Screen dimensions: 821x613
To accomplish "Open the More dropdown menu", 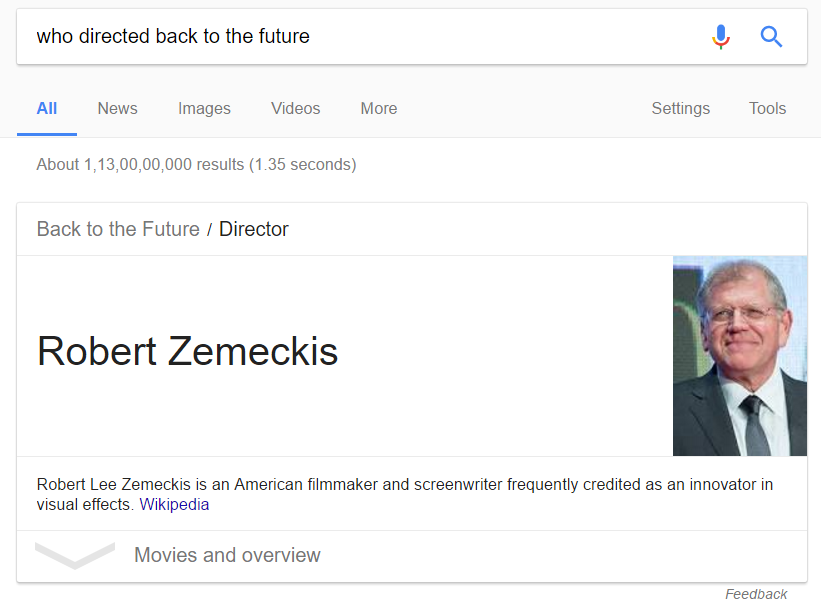I will coord(379,108).
